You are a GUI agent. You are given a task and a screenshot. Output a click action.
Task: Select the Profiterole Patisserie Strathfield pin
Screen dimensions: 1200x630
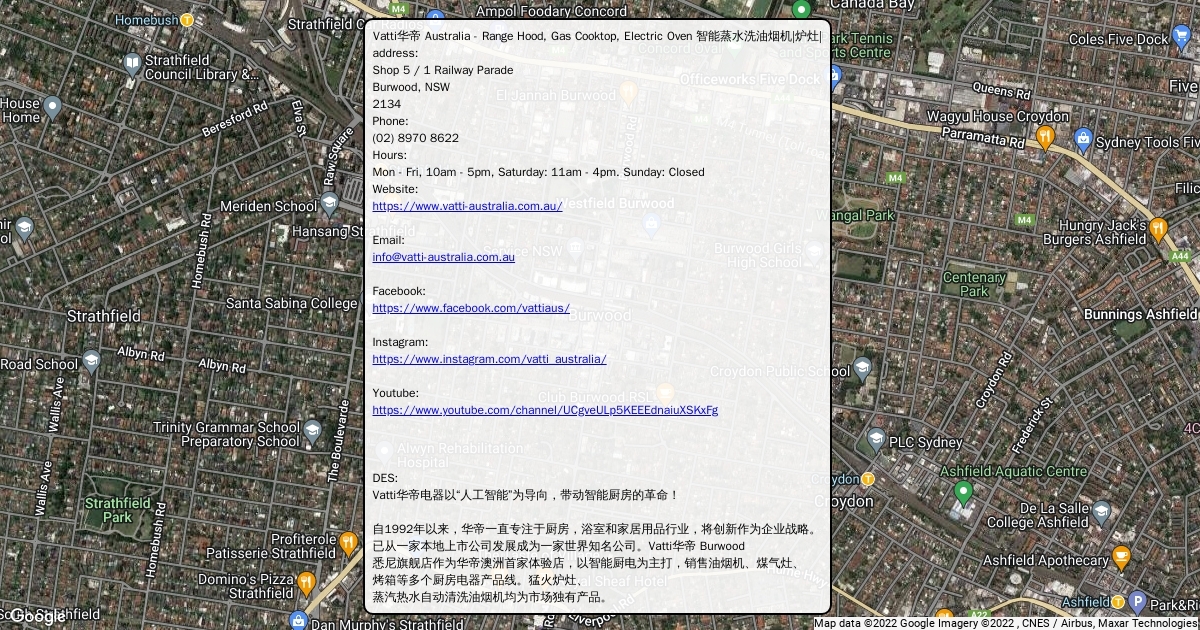click(347, 543)
